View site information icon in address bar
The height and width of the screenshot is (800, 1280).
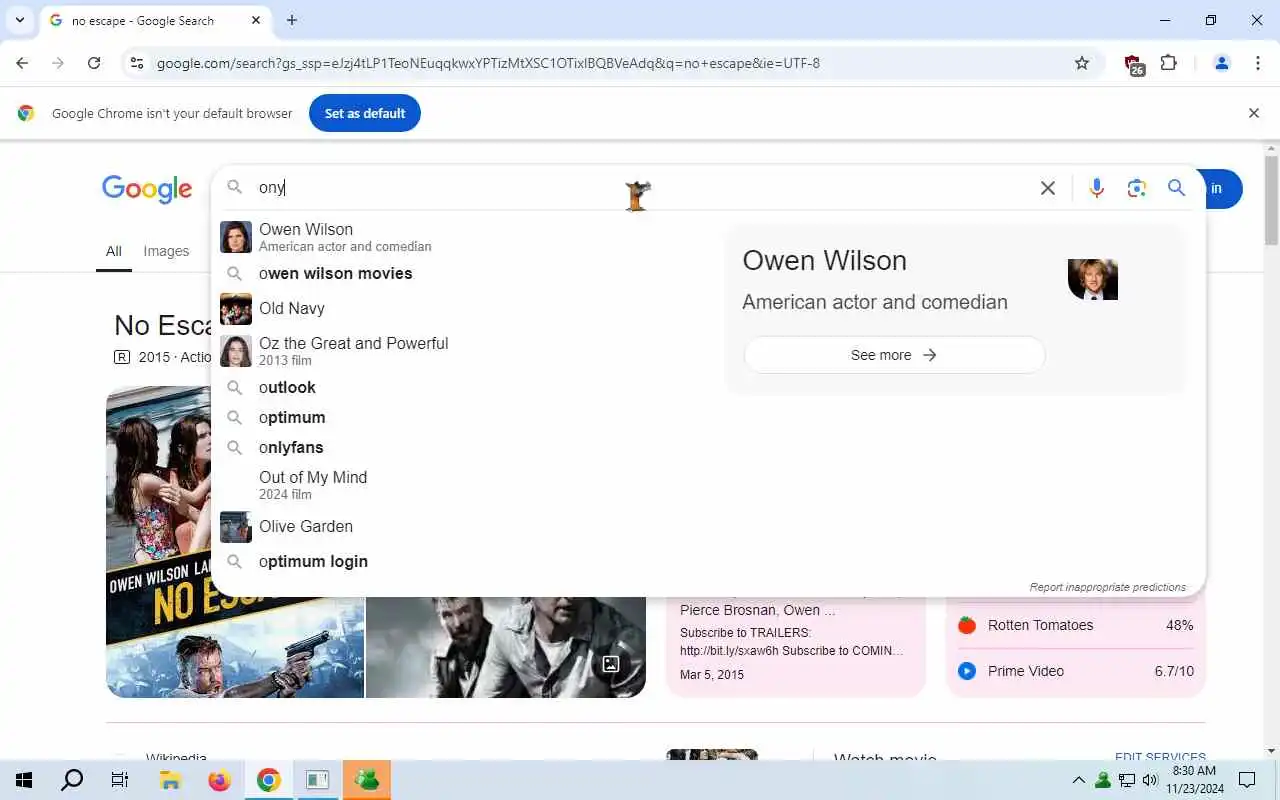[138, 63]
